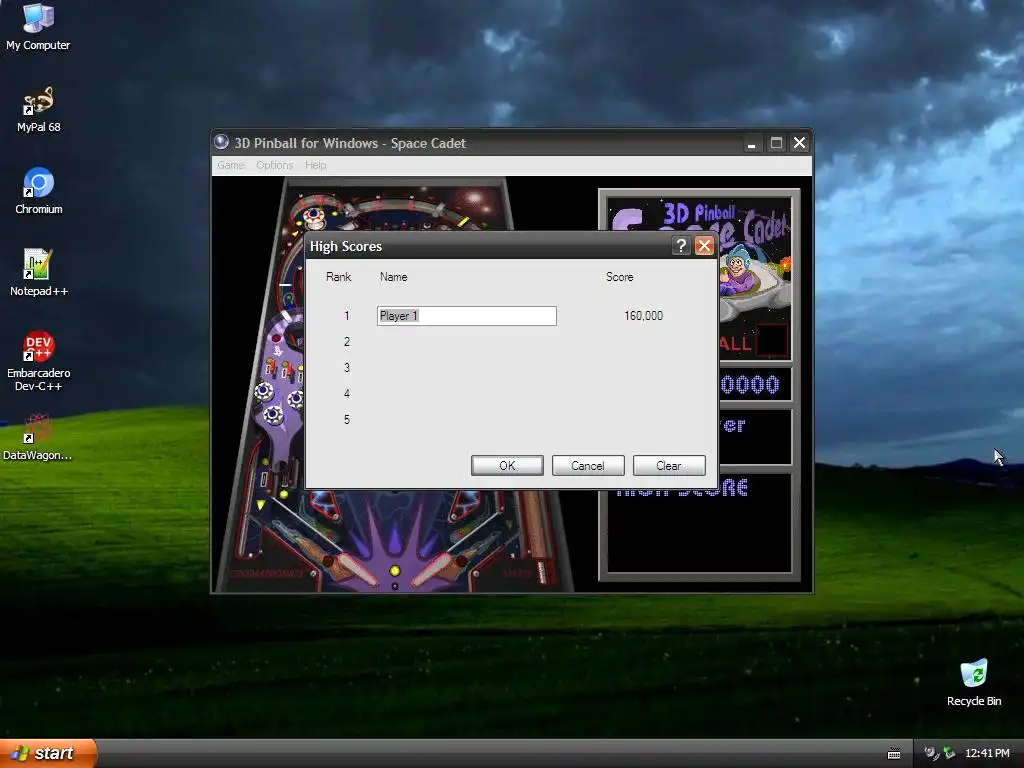Click the help question mark in High Scores
Viewport: 1024px width, 768px height.
[680, 246]
